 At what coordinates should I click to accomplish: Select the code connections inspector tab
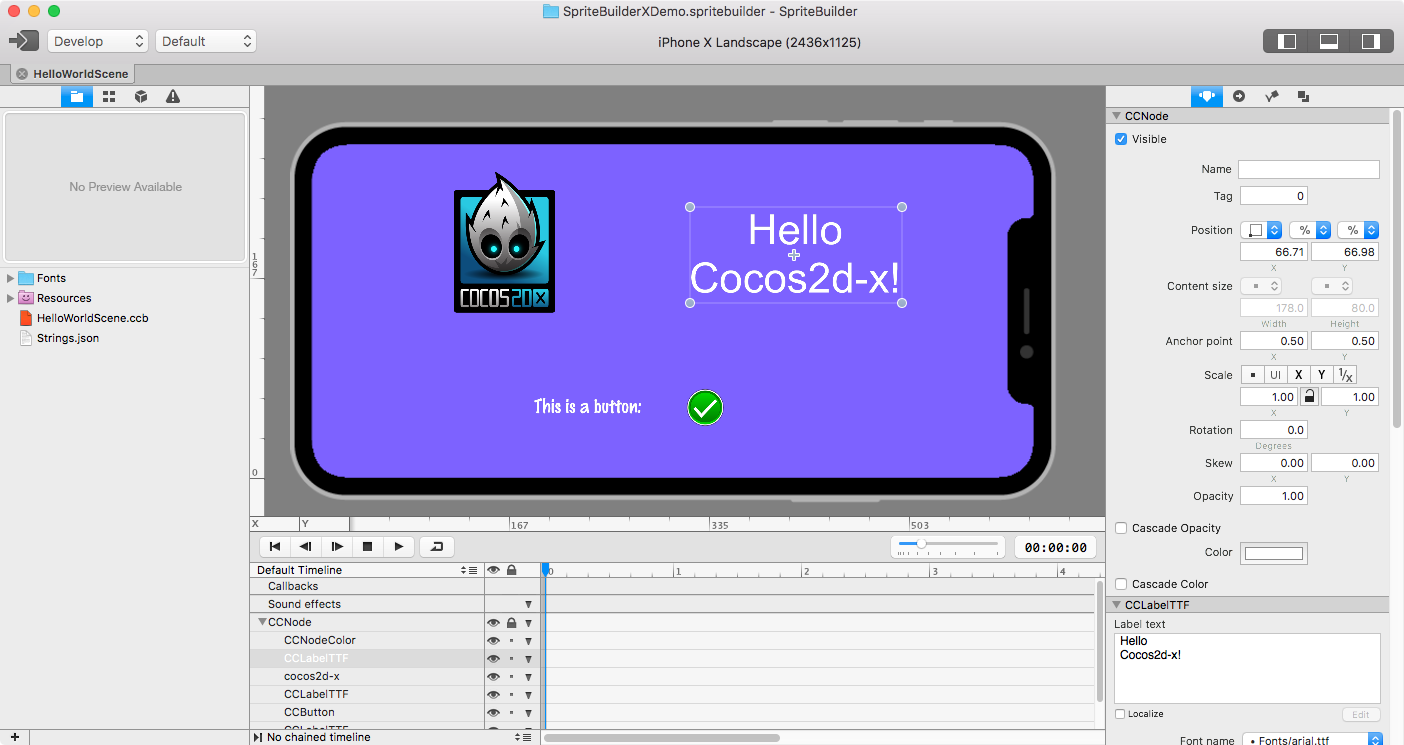tap(1239, 96)
